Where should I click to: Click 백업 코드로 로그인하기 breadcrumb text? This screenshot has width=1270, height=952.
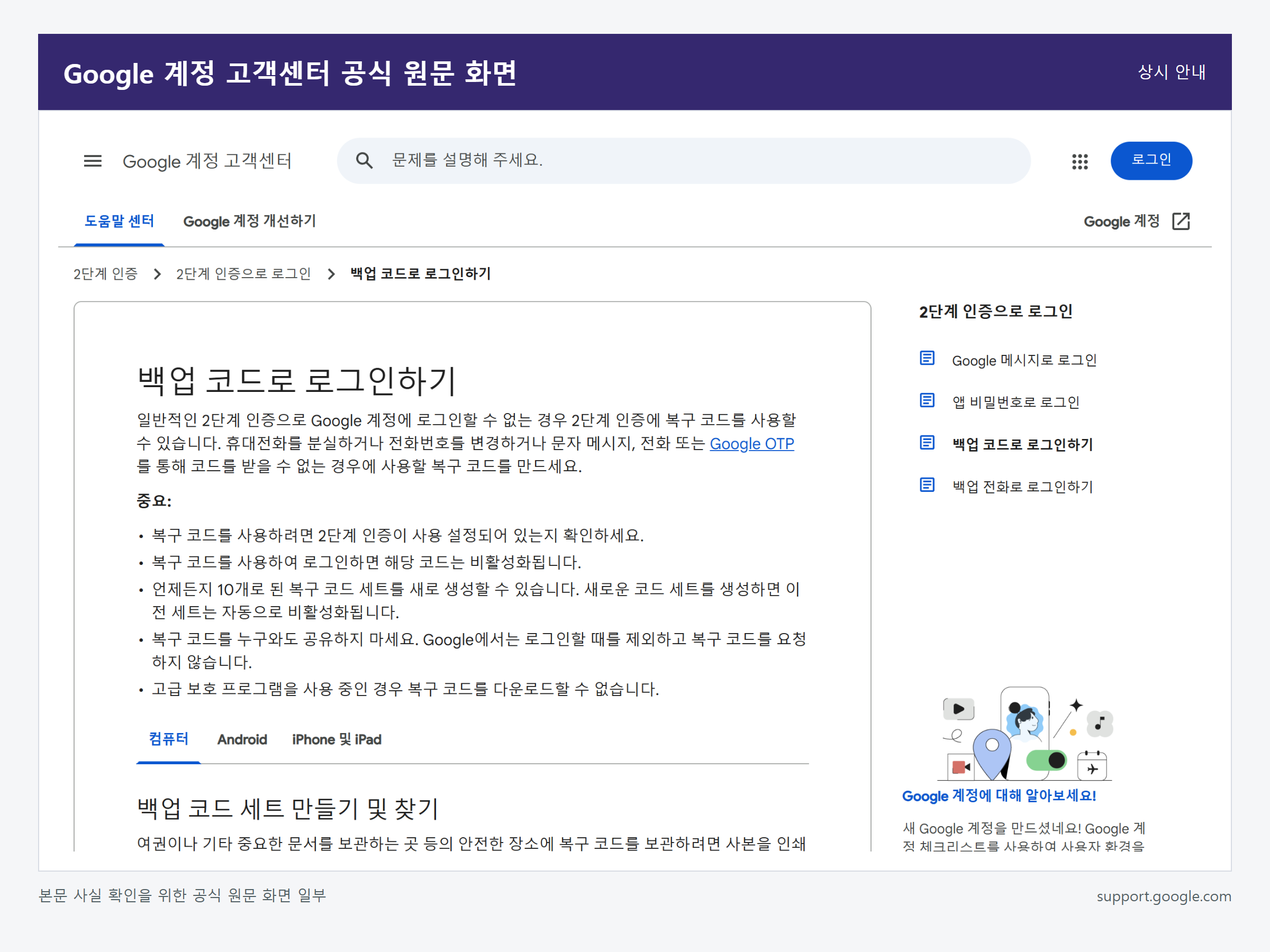pos(420,274)
